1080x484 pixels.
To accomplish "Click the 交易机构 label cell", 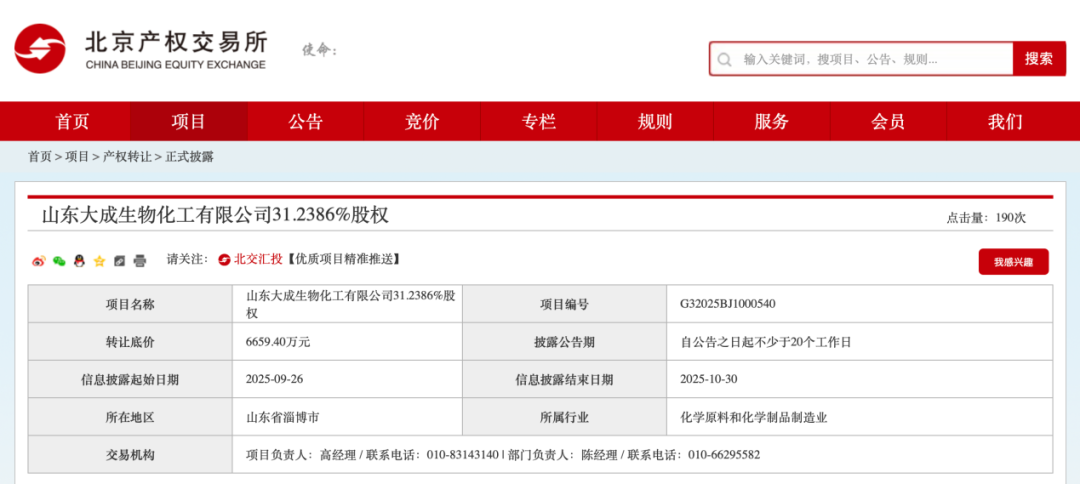I will pos(130,454).
